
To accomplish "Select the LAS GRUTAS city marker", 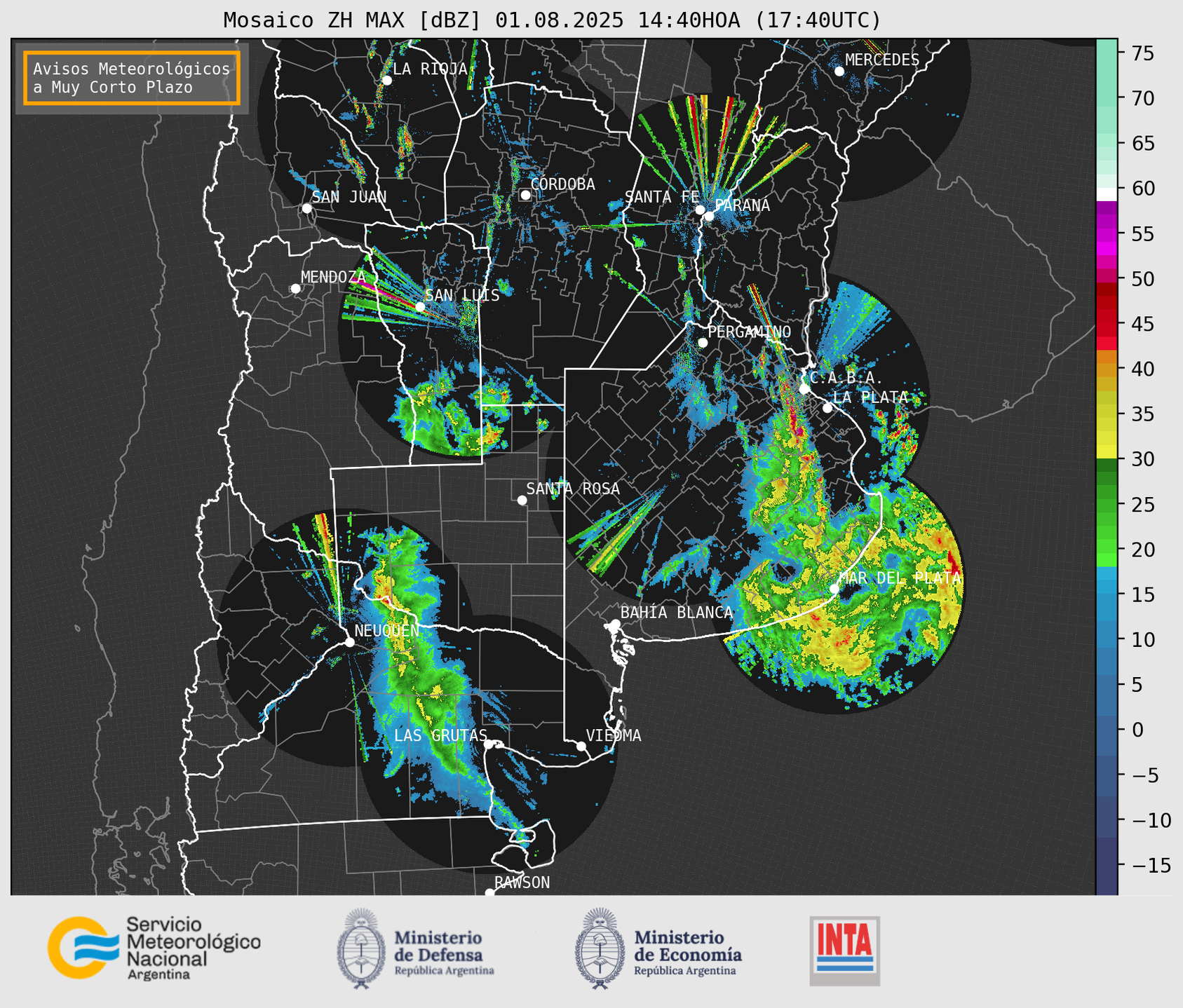I will point(489,744).
